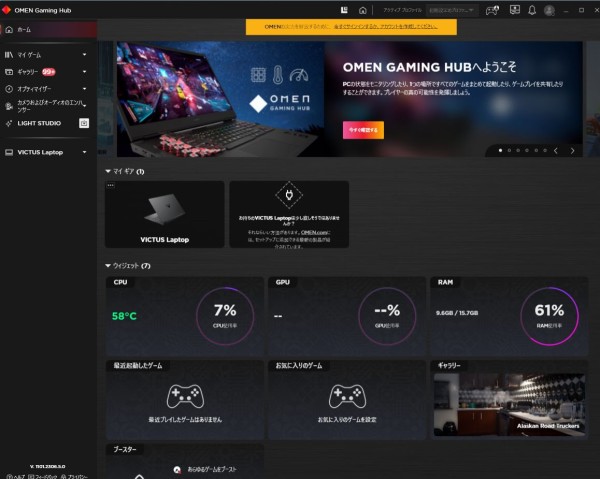
Task: Collapse the マイ ギア section
Action: 108,172
